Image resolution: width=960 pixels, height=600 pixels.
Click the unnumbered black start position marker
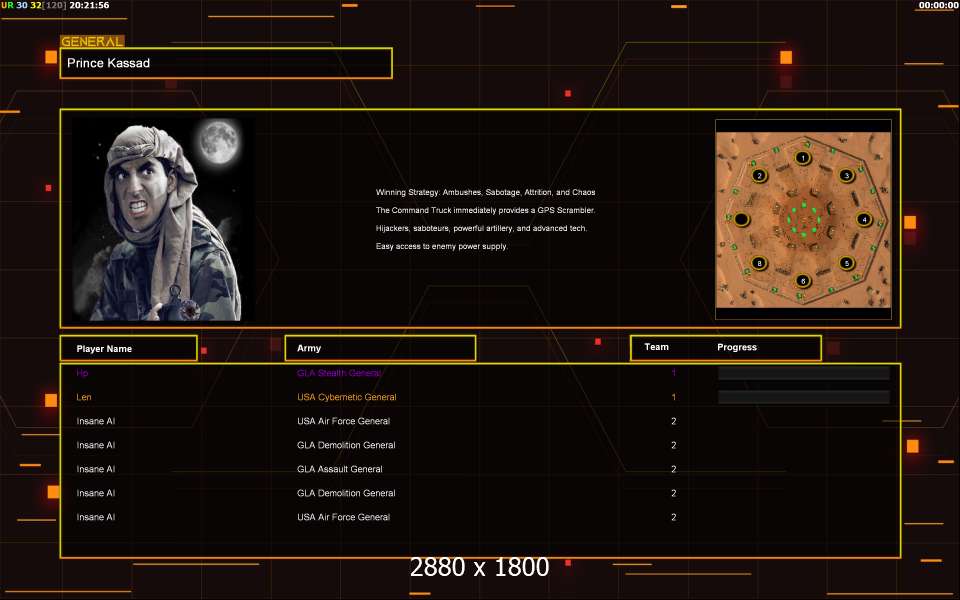(741, 219)
